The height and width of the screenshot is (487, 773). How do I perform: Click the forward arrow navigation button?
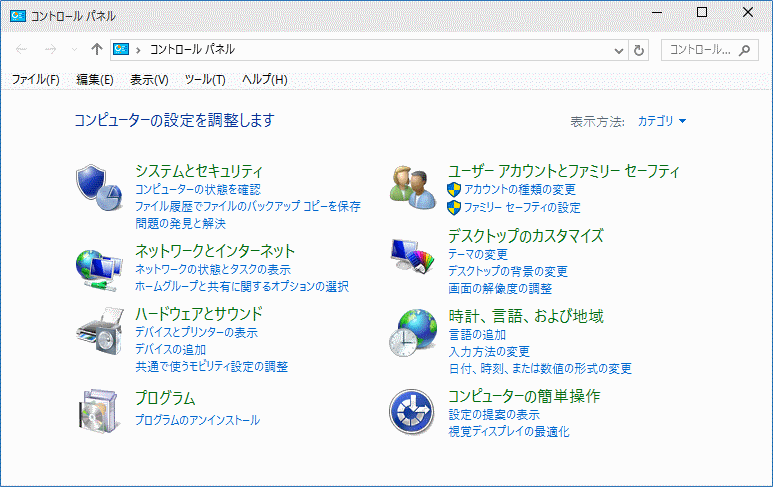tap(50, 49)
